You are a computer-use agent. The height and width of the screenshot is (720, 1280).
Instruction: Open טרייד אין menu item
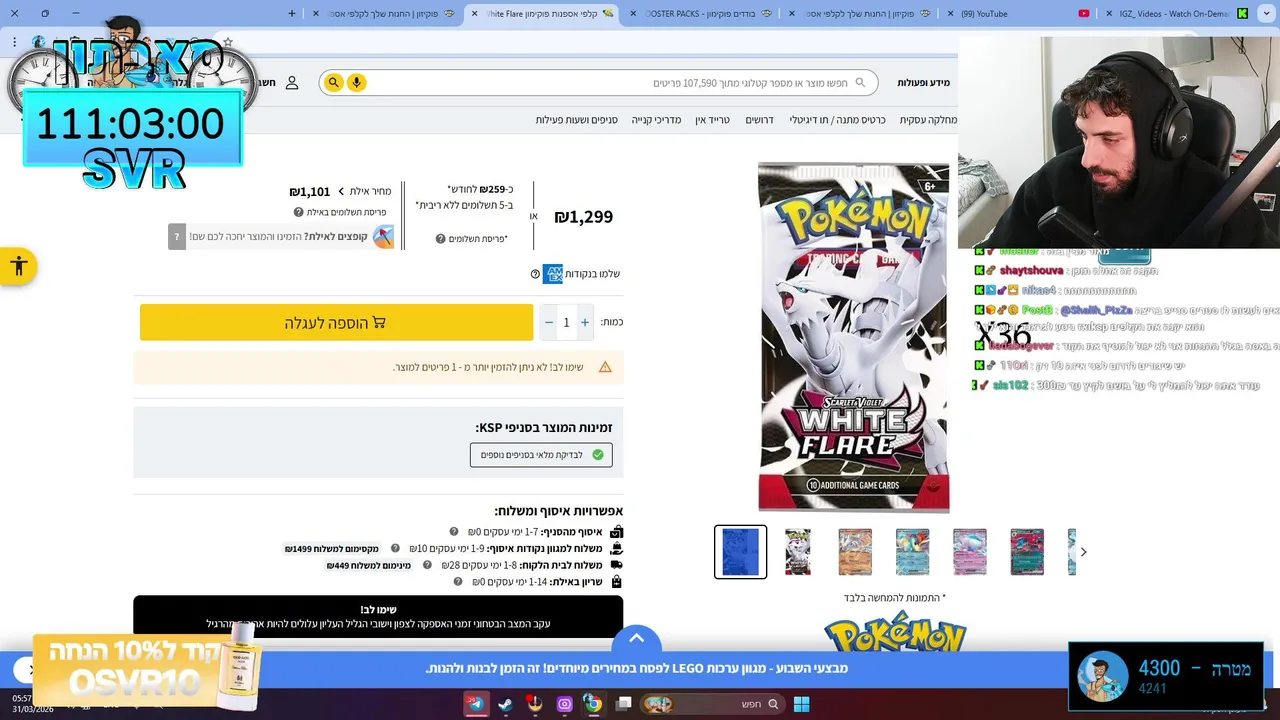713,120
